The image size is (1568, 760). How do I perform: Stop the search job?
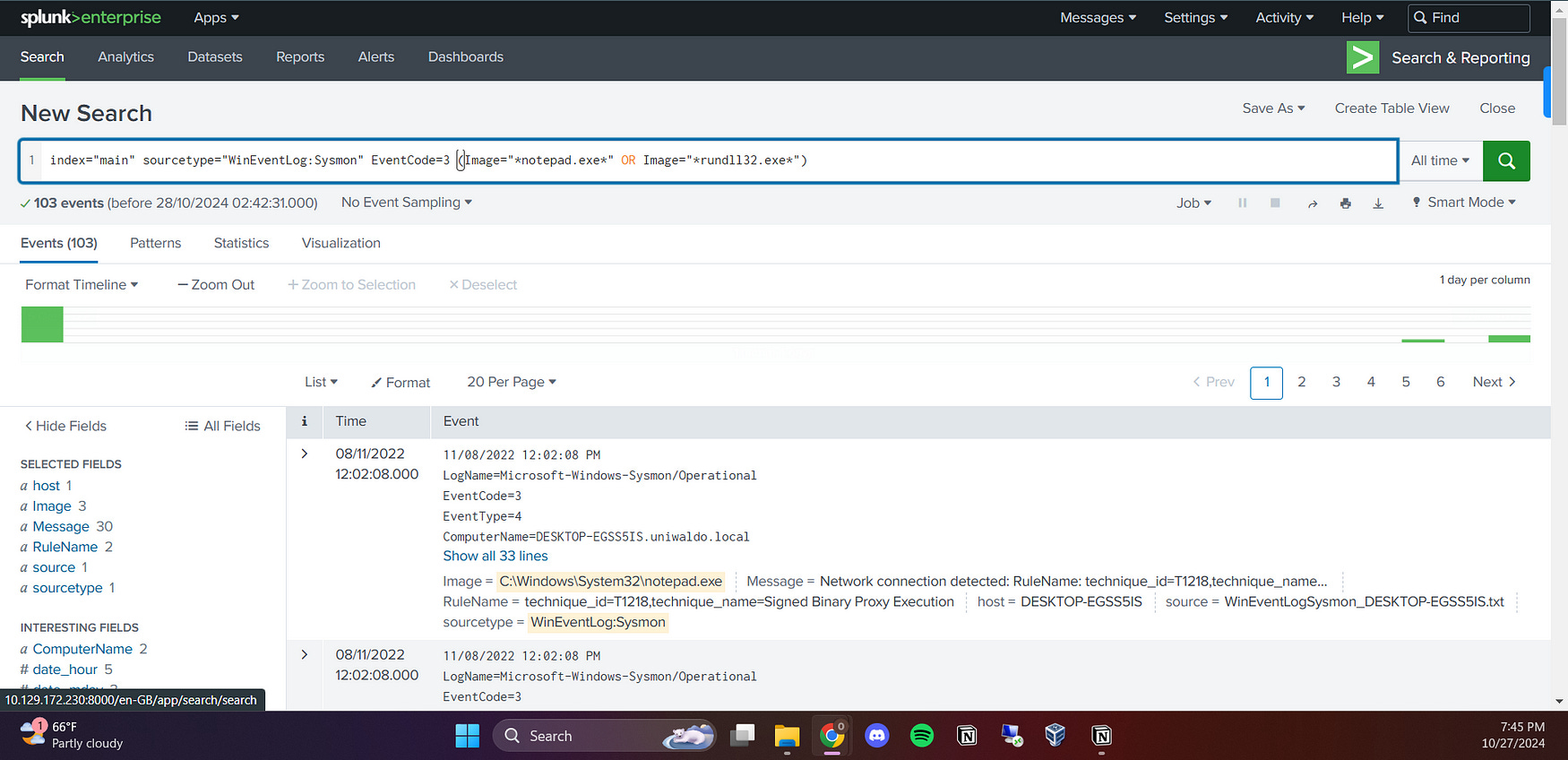1275,203
